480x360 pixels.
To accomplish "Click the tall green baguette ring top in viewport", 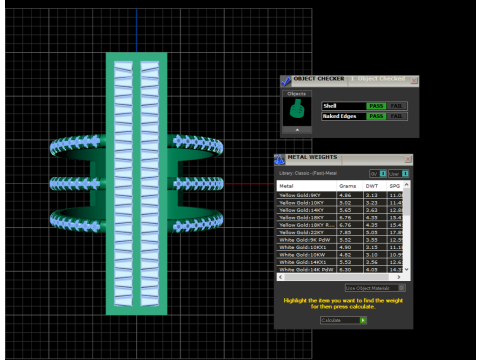I will click(136, 183).
